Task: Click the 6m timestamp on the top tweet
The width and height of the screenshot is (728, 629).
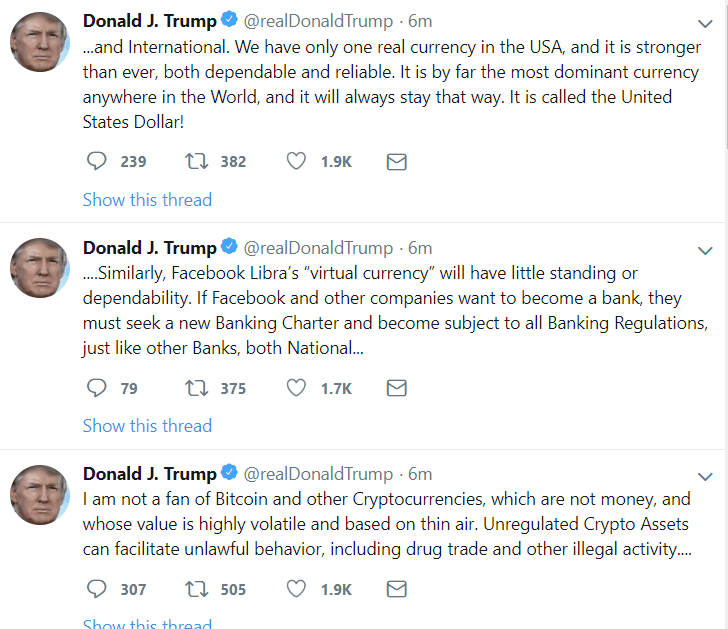Action: tap(420, 21)
